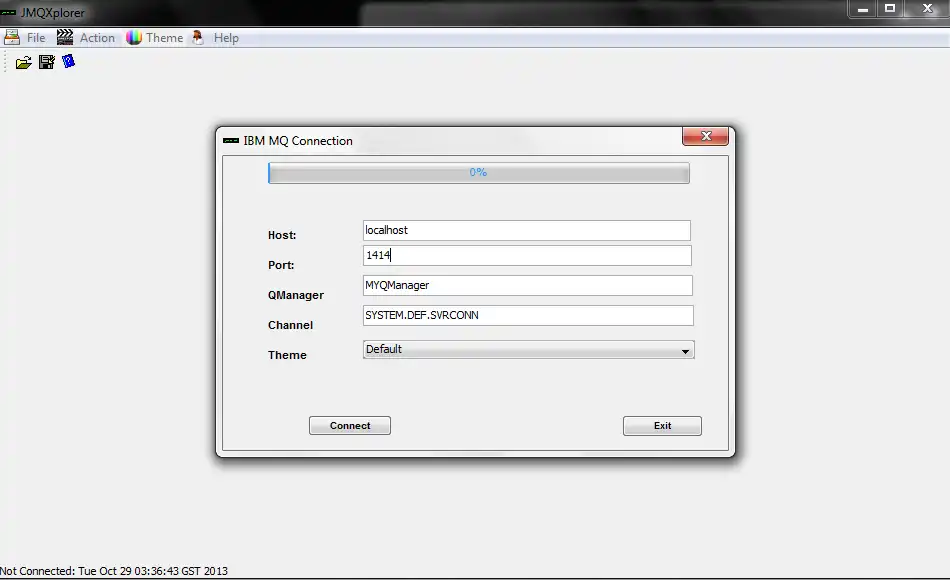Click the Host: label
This screenshot has width=950, height=580.
(282, 235)
